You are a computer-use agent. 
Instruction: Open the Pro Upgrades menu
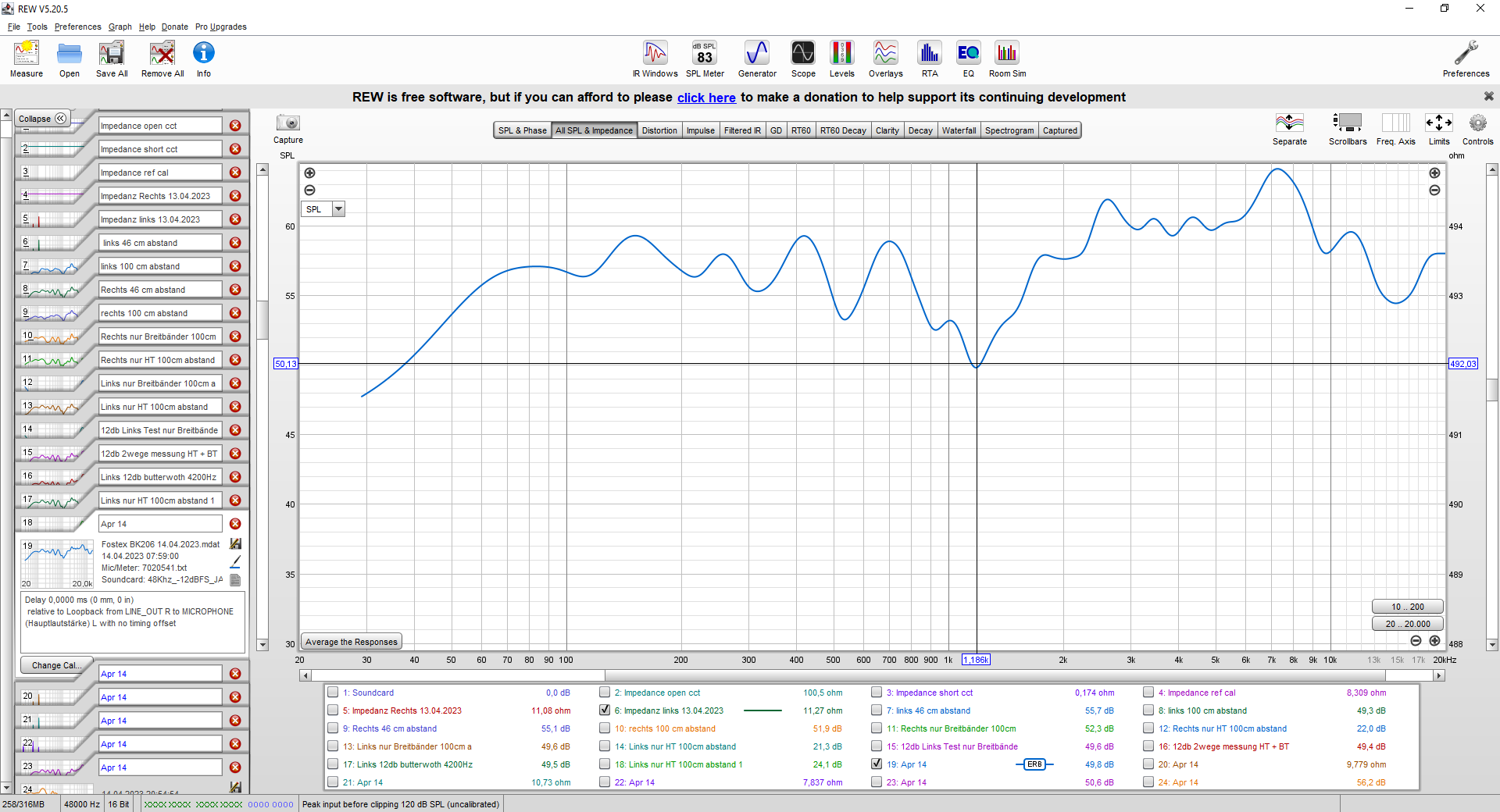point(220,27)
